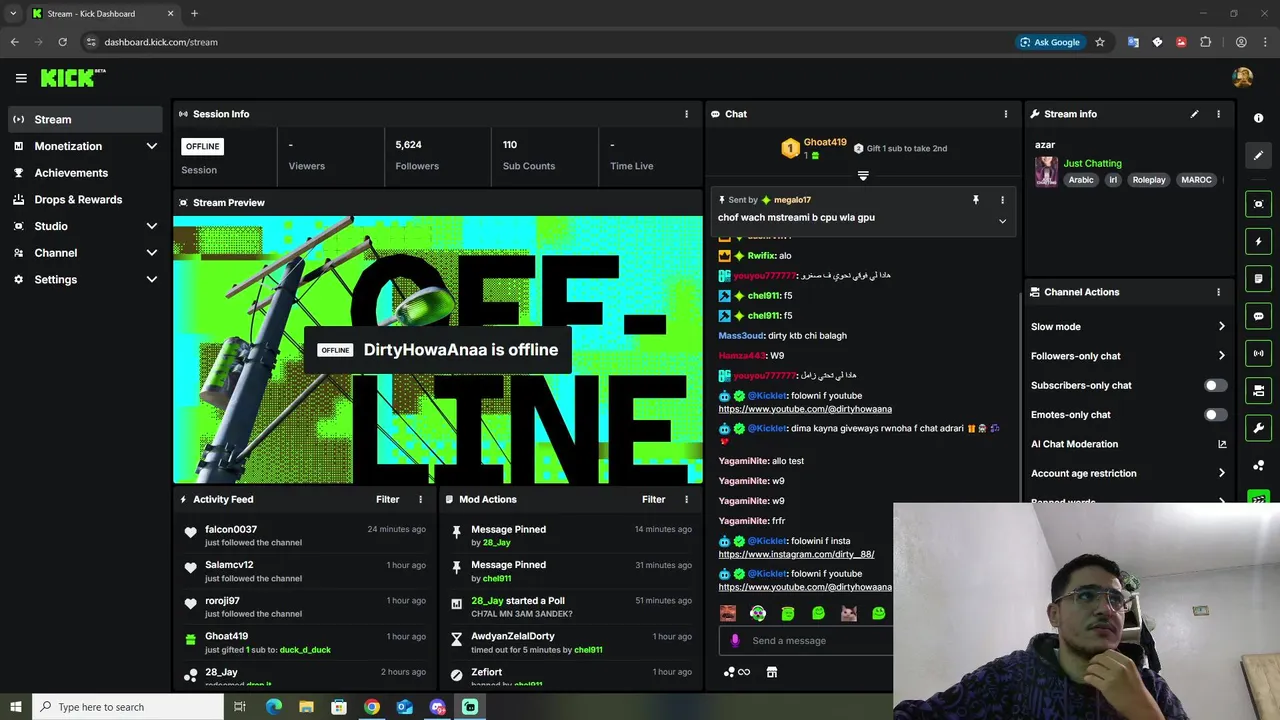
Task: Unpin the pinned chat message
Action: click(976, 200)
